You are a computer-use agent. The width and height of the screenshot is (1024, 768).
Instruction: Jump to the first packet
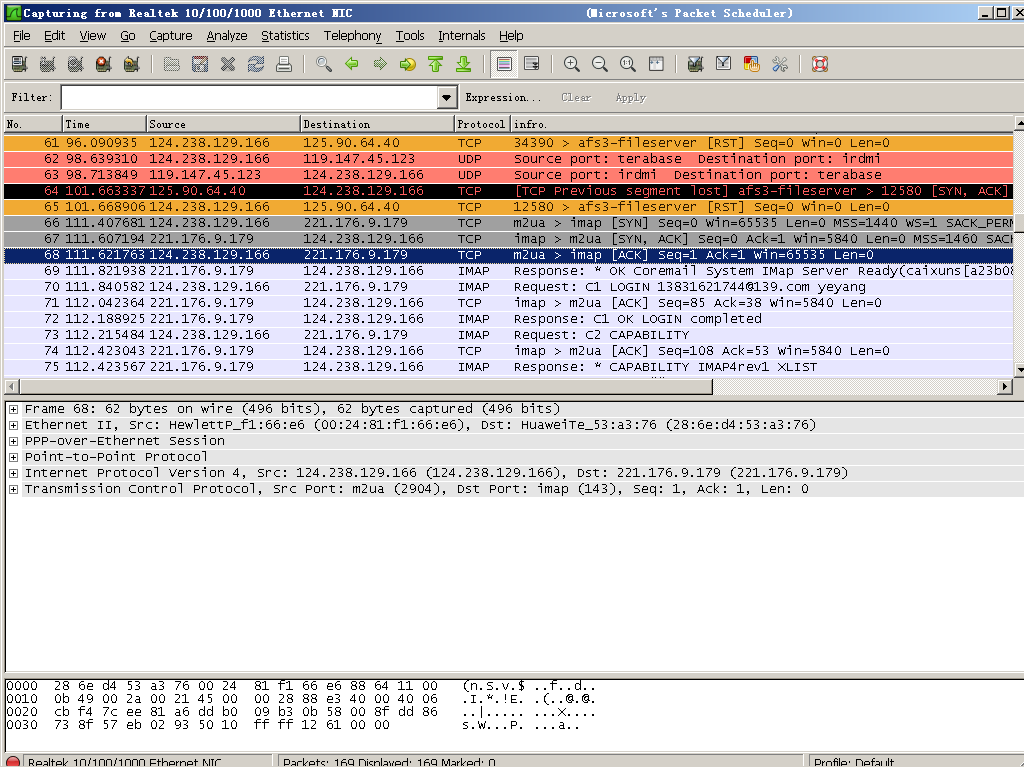coord(436,64)
